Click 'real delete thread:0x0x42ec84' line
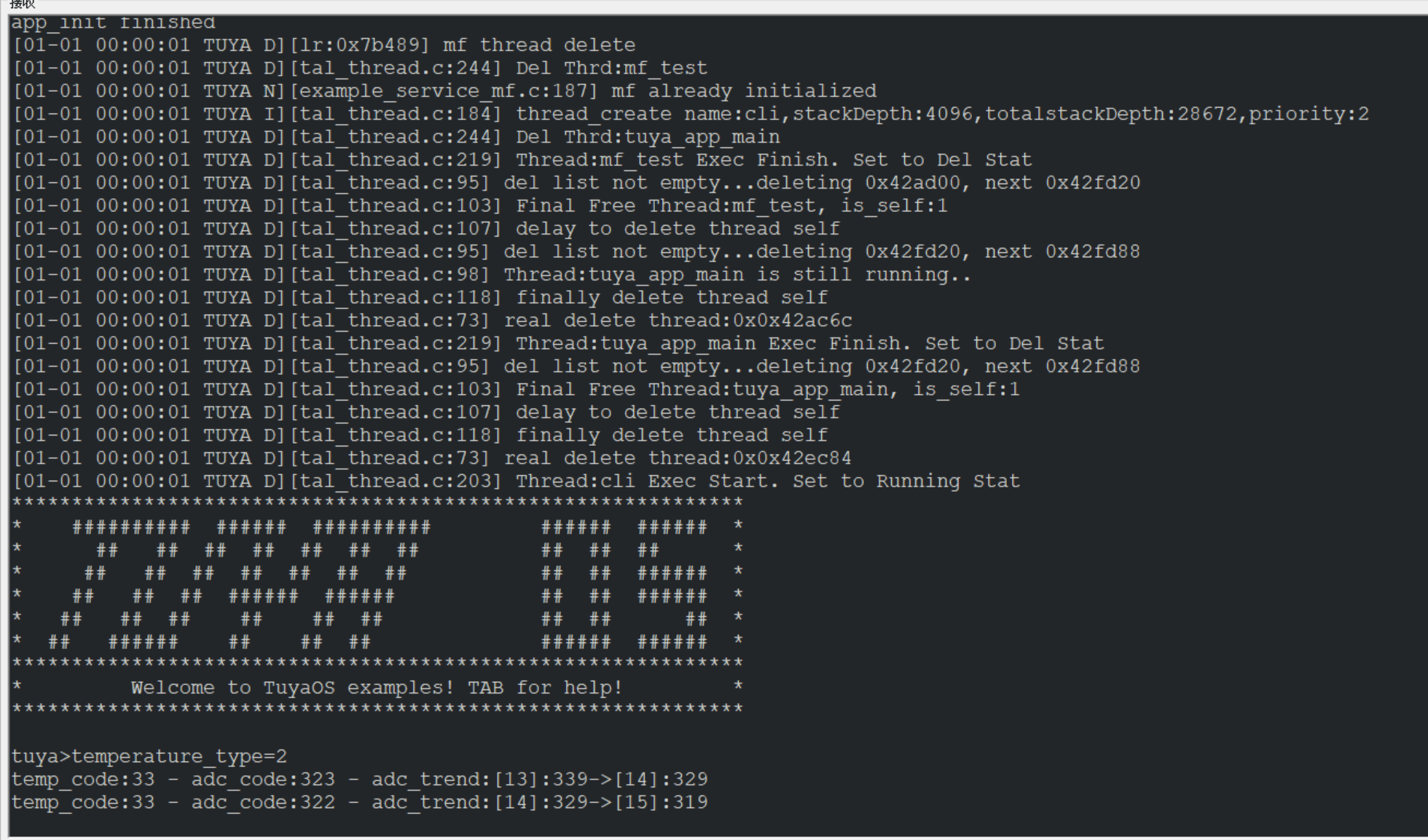Image resolution: width=1428 pixels, height=840 pixels. coord(433,458)
